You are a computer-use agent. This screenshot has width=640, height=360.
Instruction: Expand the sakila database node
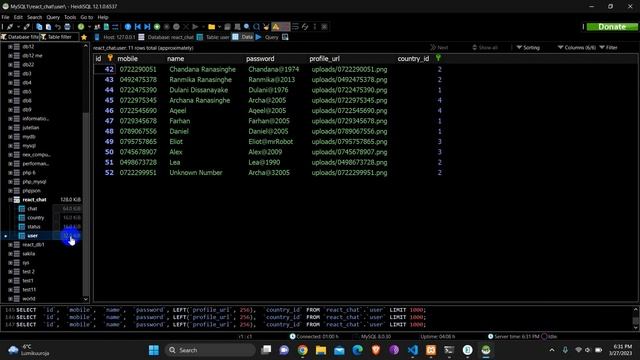pos(10,254)
